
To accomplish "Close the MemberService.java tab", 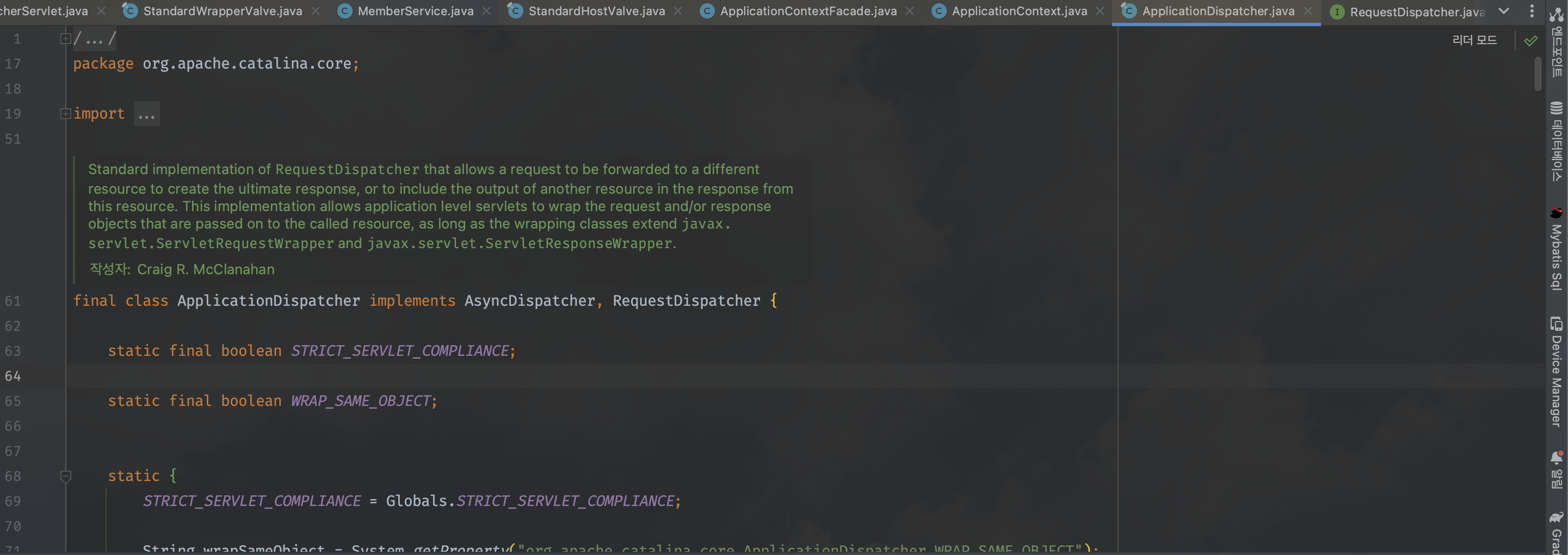I will (x=486, y=11).
